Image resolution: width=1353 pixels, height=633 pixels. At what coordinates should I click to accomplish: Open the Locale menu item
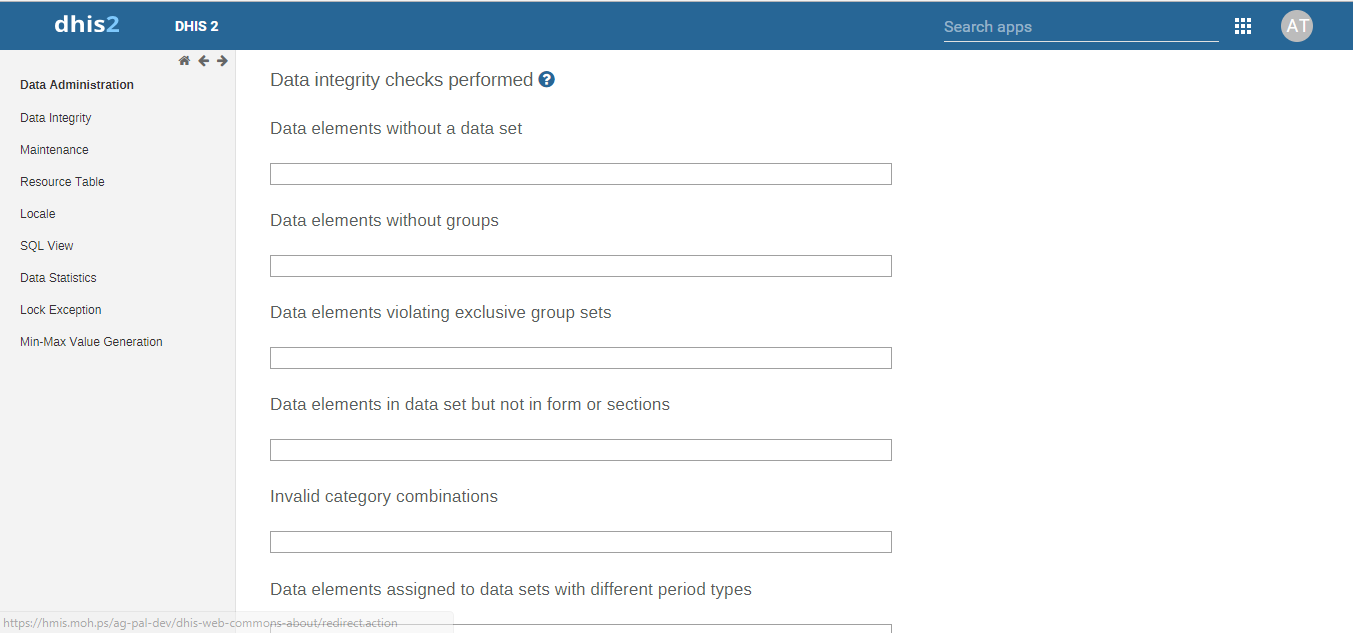point(38,214)
